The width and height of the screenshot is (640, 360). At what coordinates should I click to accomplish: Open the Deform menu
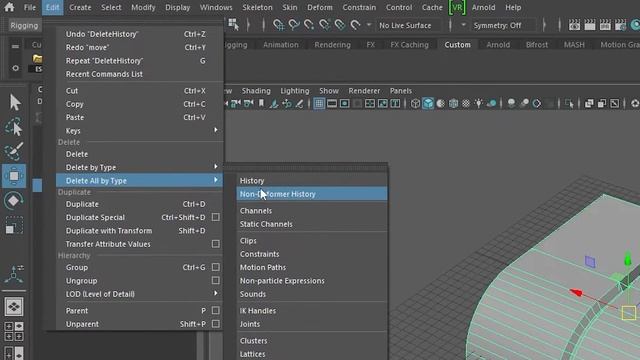(x=320, y=7)
